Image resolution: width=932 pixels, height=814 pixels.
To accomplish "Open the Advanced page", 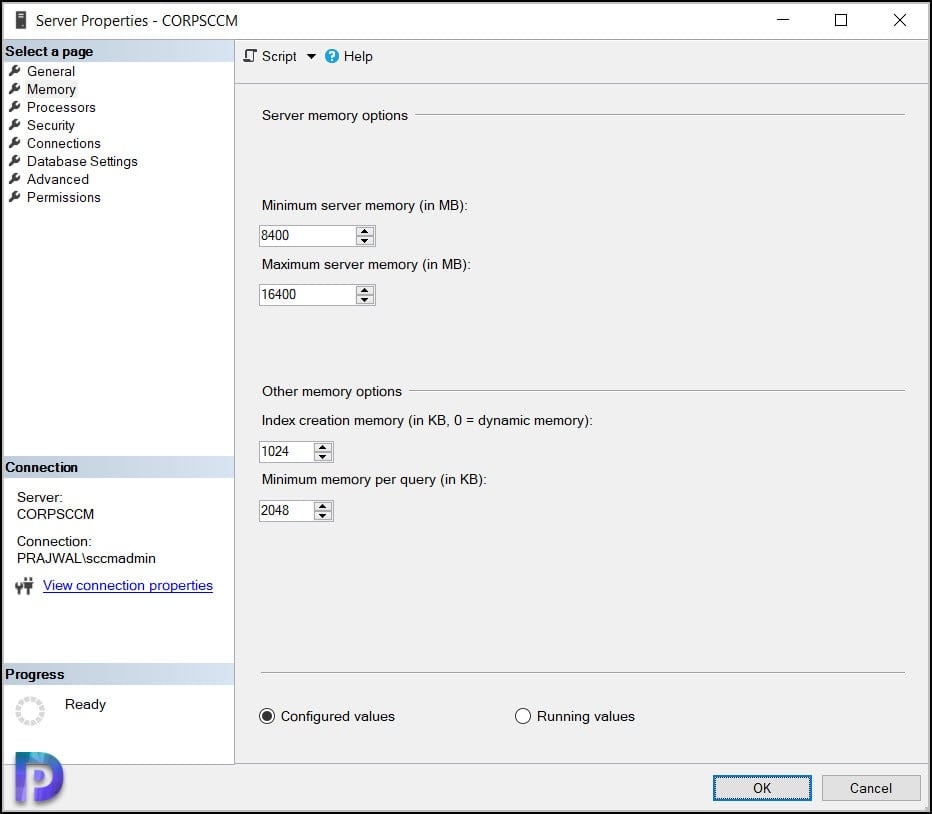I will (58, 179).
